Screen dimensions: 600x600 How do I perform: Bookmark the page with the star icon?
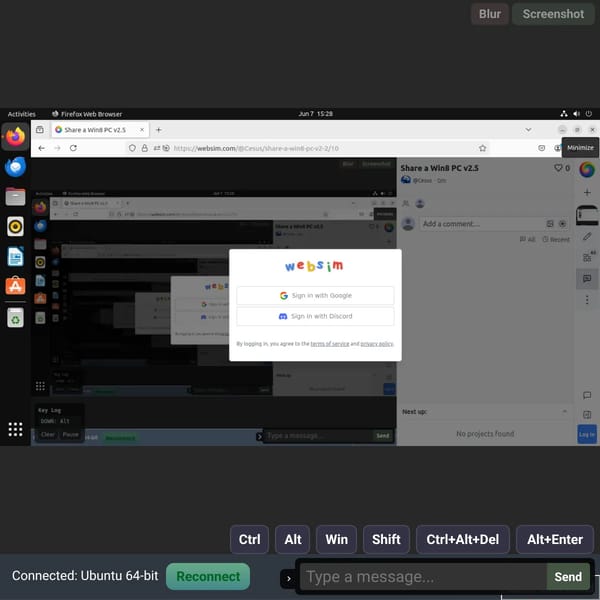483,148
